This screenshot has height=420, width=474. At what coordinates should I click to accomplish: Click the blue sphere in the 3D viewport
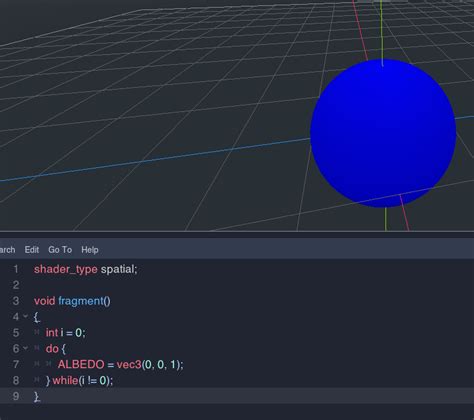coord(383,133)
